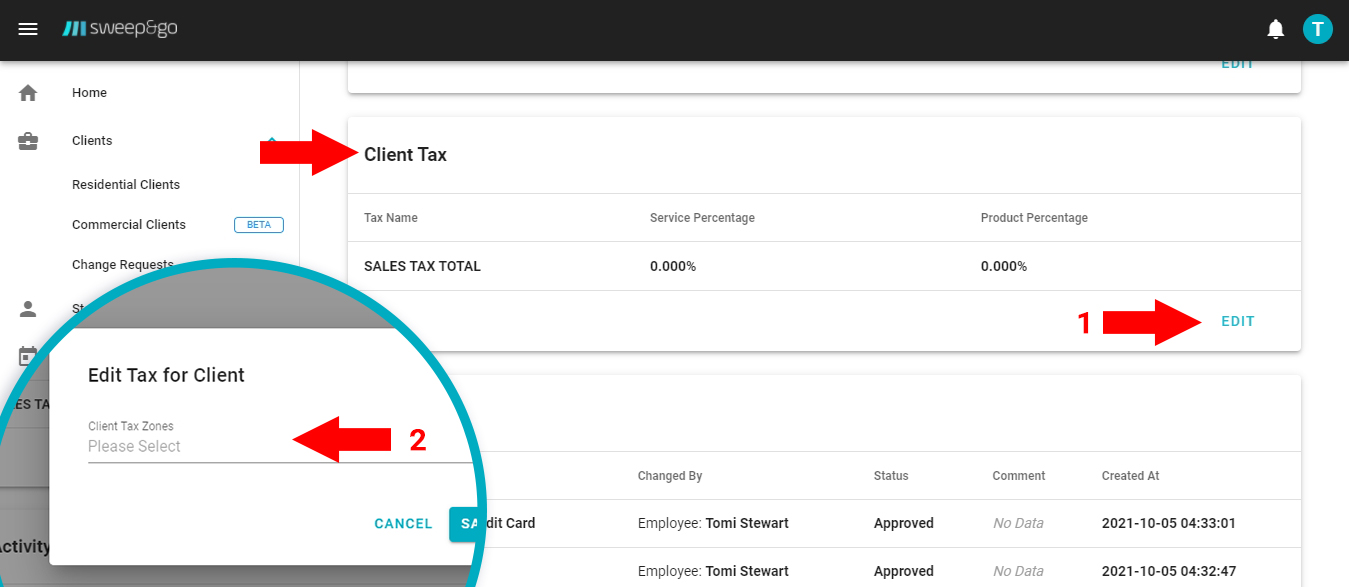Click the sweep&go logo
The height and width of the screenshot is (587, 1349).
tap(120, 28)
